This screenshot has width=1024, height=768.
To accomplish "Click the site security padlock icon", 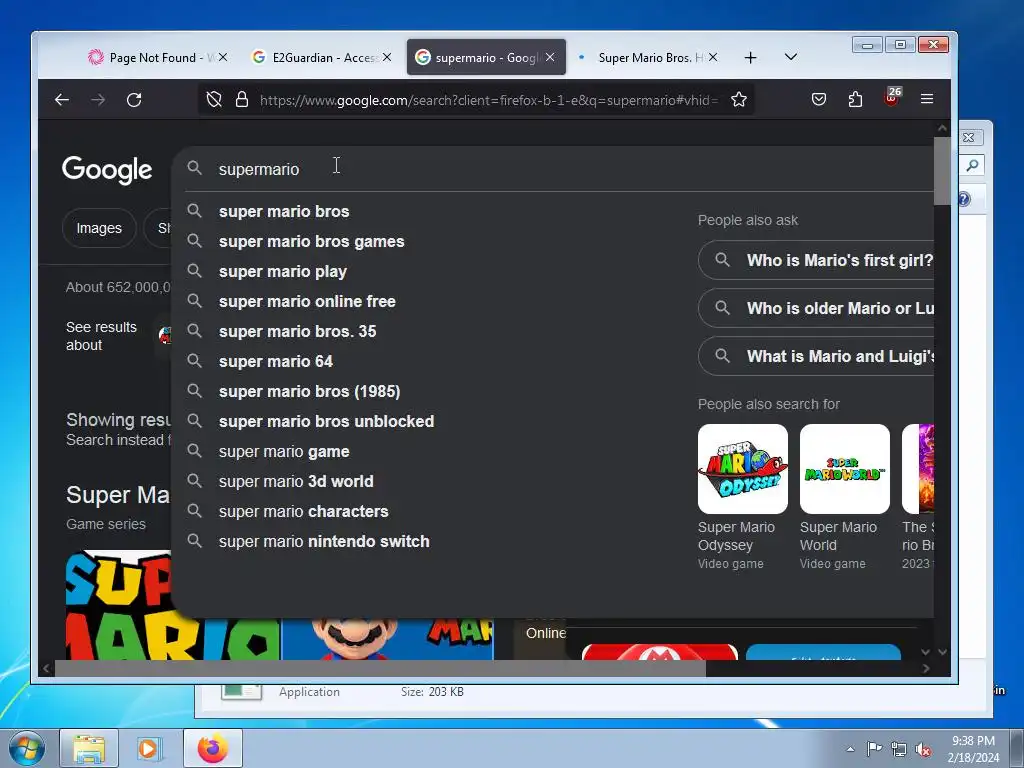I will [242, 99].
